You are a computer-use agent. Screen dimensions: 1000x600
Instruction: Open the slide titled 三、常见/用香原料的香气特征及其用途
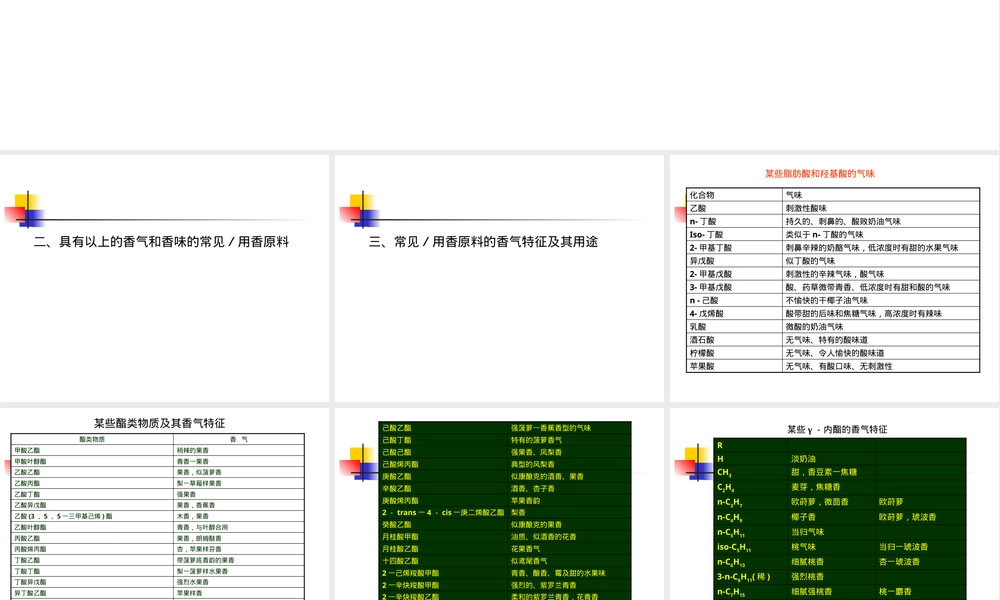(499, 278)
